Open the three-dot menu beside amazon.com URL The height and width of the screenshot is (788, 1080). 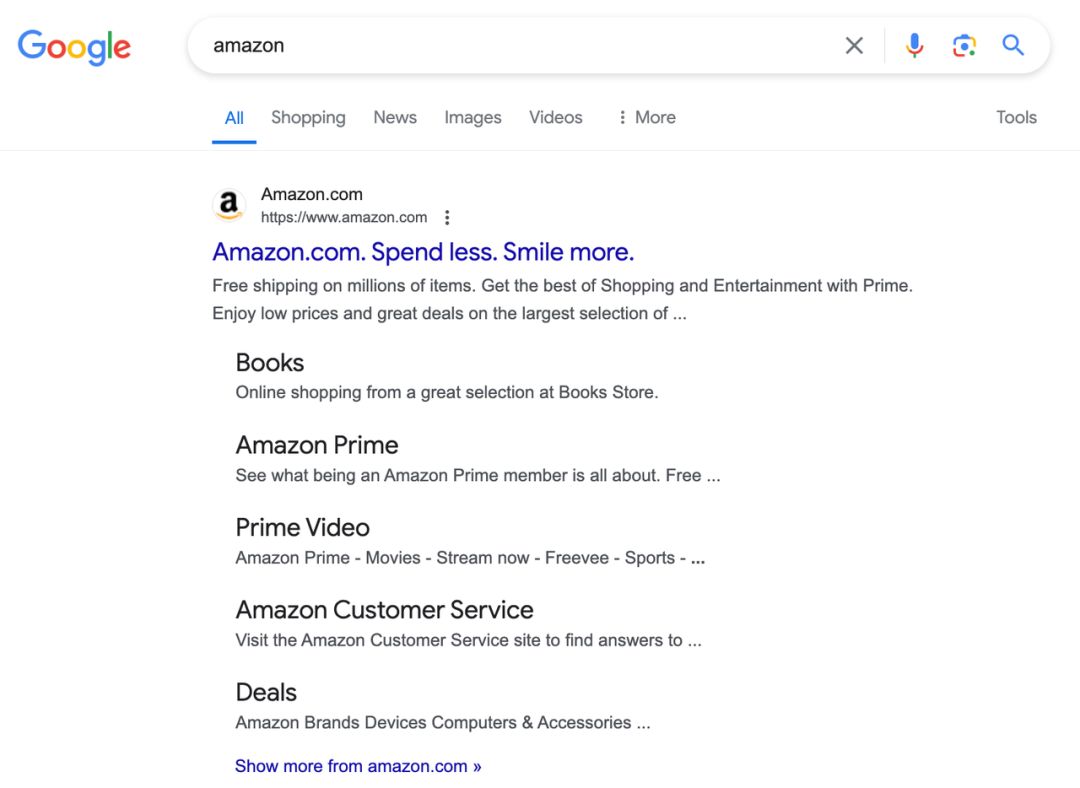(x=447, y=217)
